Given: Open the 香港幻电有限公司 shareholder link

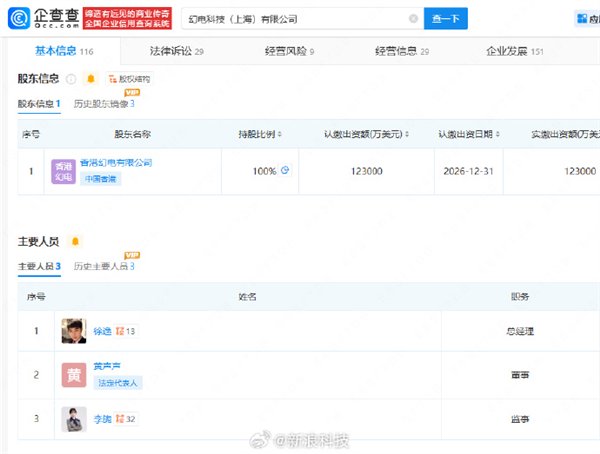Looking at the screenshot, I should coord(116,163).
